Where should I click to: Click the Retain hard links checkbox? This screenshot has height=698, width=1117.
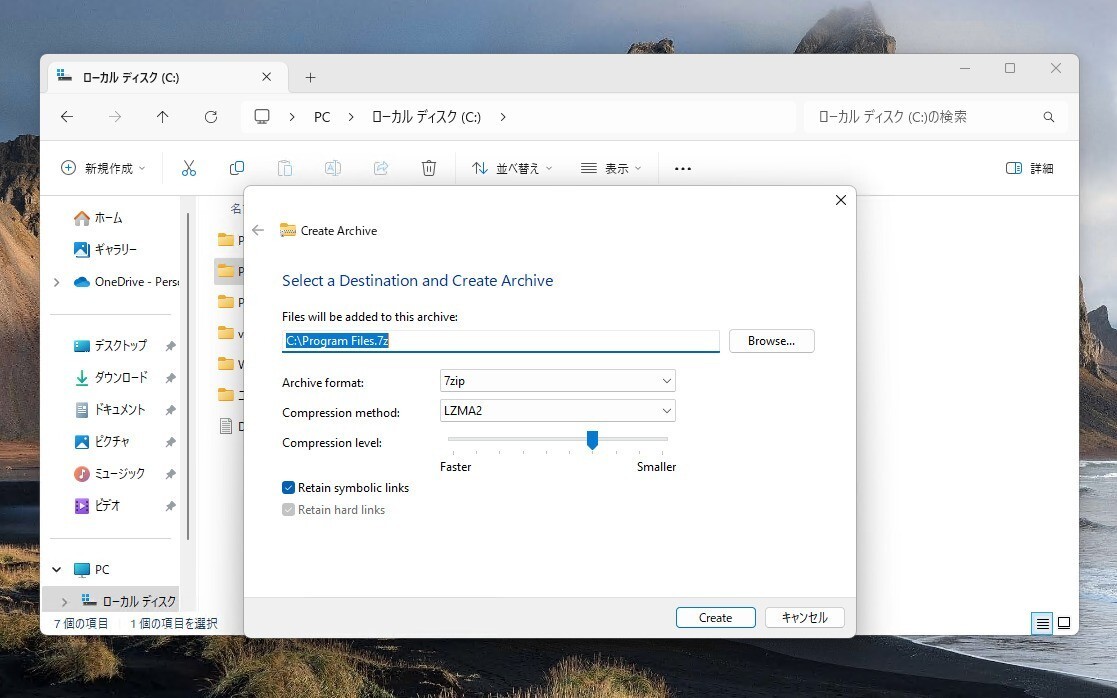coord(288,509)
